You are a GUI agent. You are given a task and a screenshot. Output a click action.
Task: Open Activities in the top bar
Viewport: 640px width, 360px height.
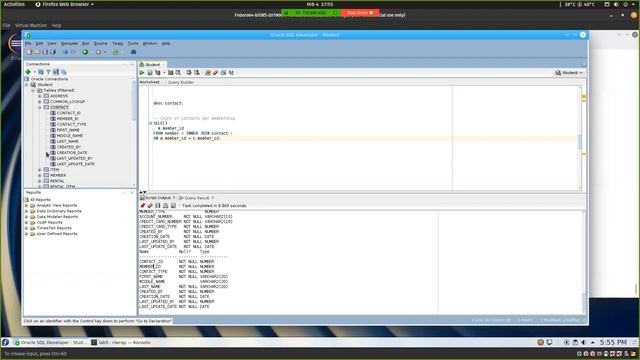tap(14, 4)
